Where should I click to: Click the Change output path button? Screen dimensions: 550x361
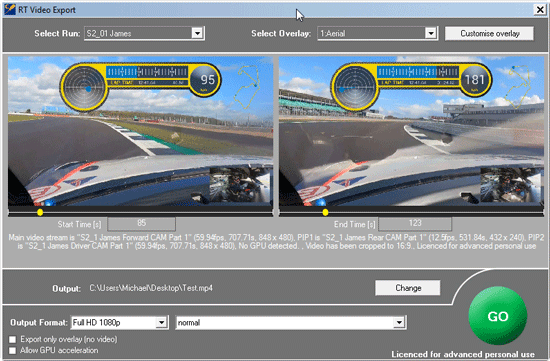(408, 288)
